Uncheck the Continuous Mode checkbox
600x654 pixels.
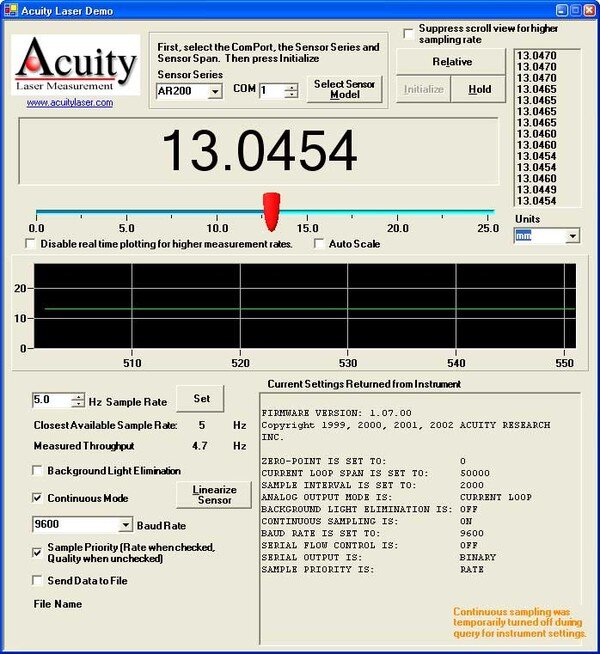37,498
